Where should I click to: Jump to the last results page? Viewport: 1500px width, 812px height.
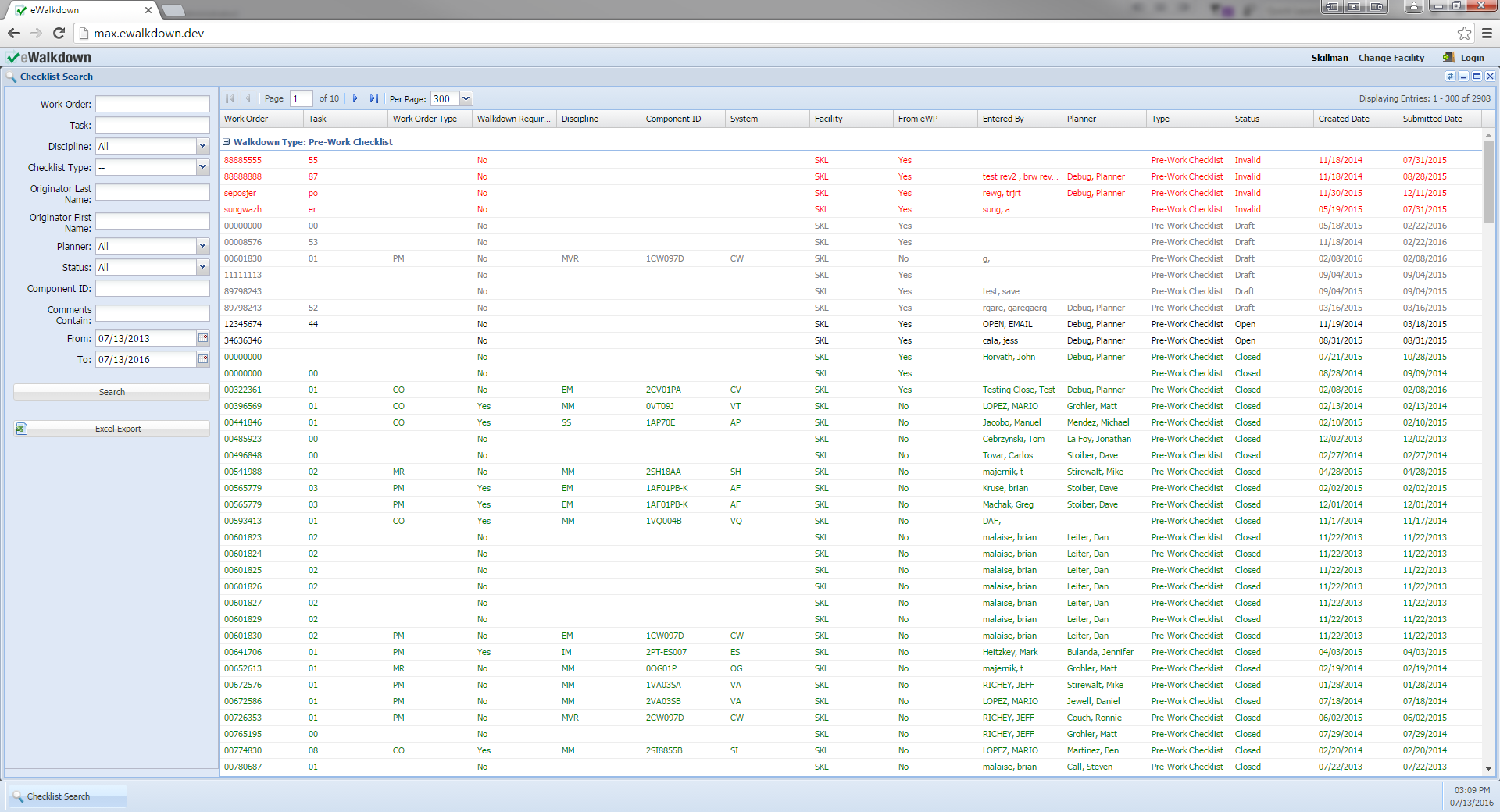(x=374, y=98)
